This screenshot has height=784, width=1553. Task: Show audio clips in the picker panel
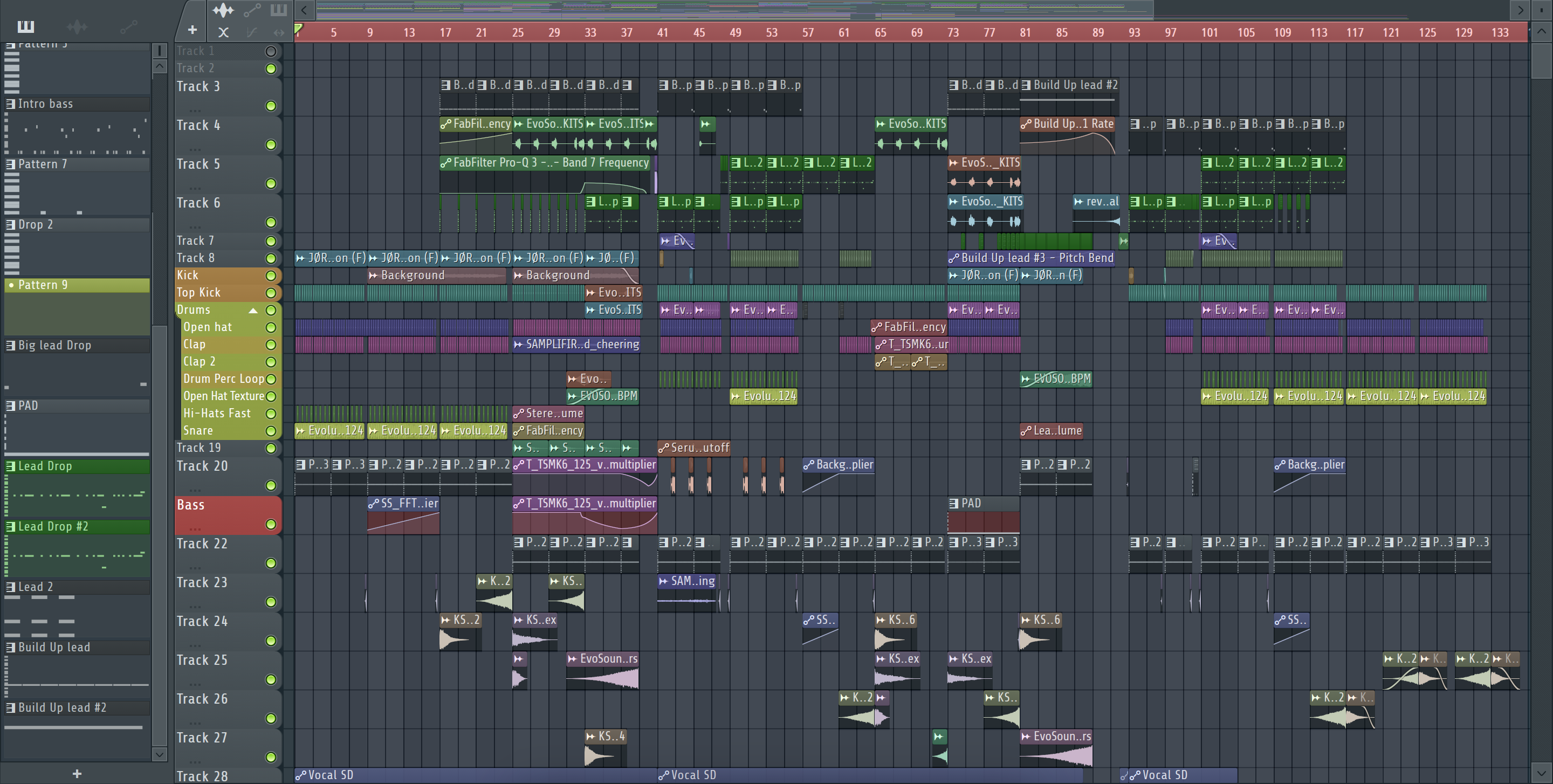[77, 26]
